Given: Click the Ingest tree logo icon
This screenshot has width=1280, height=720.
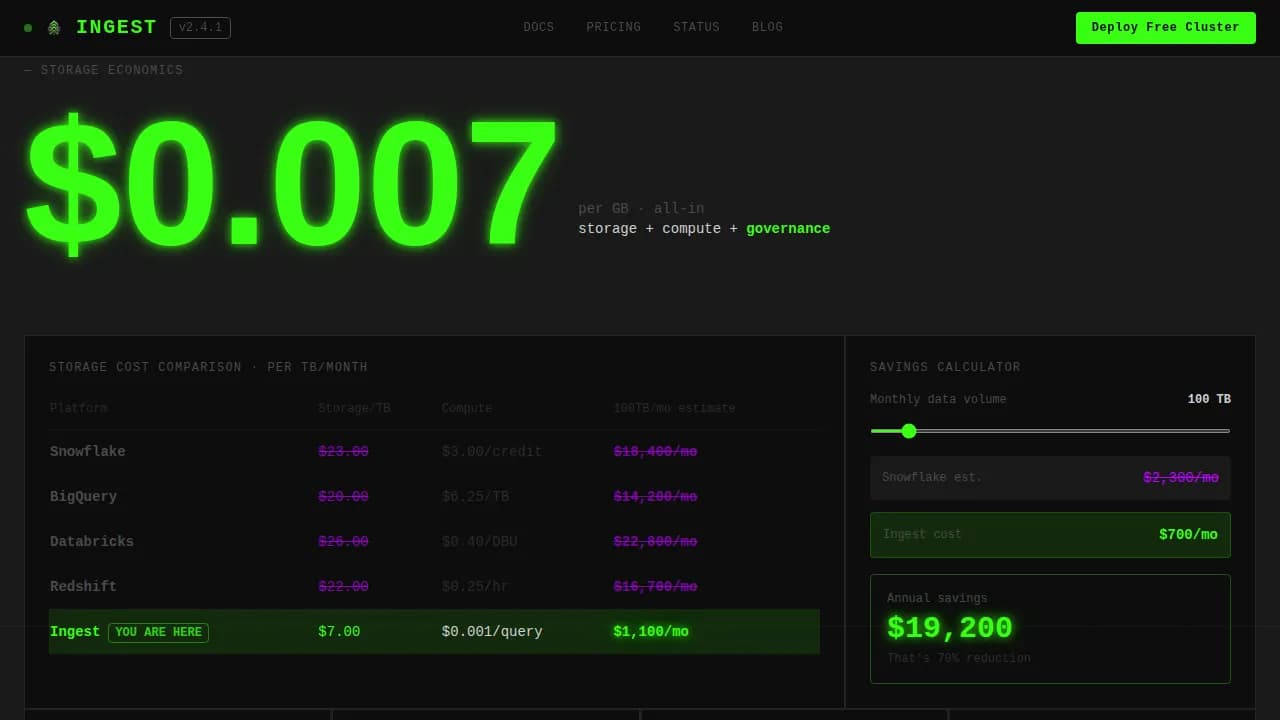Looking at the screenshot, I should click(54, 28).
